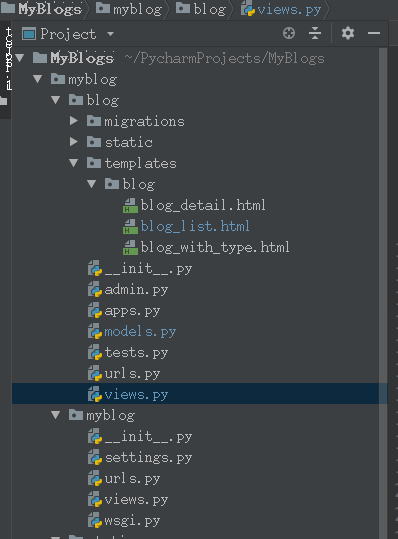Collapse the top-level myblog folder
Image resolution: width=398 pixels, height=539 pixels.
[37, 79]
